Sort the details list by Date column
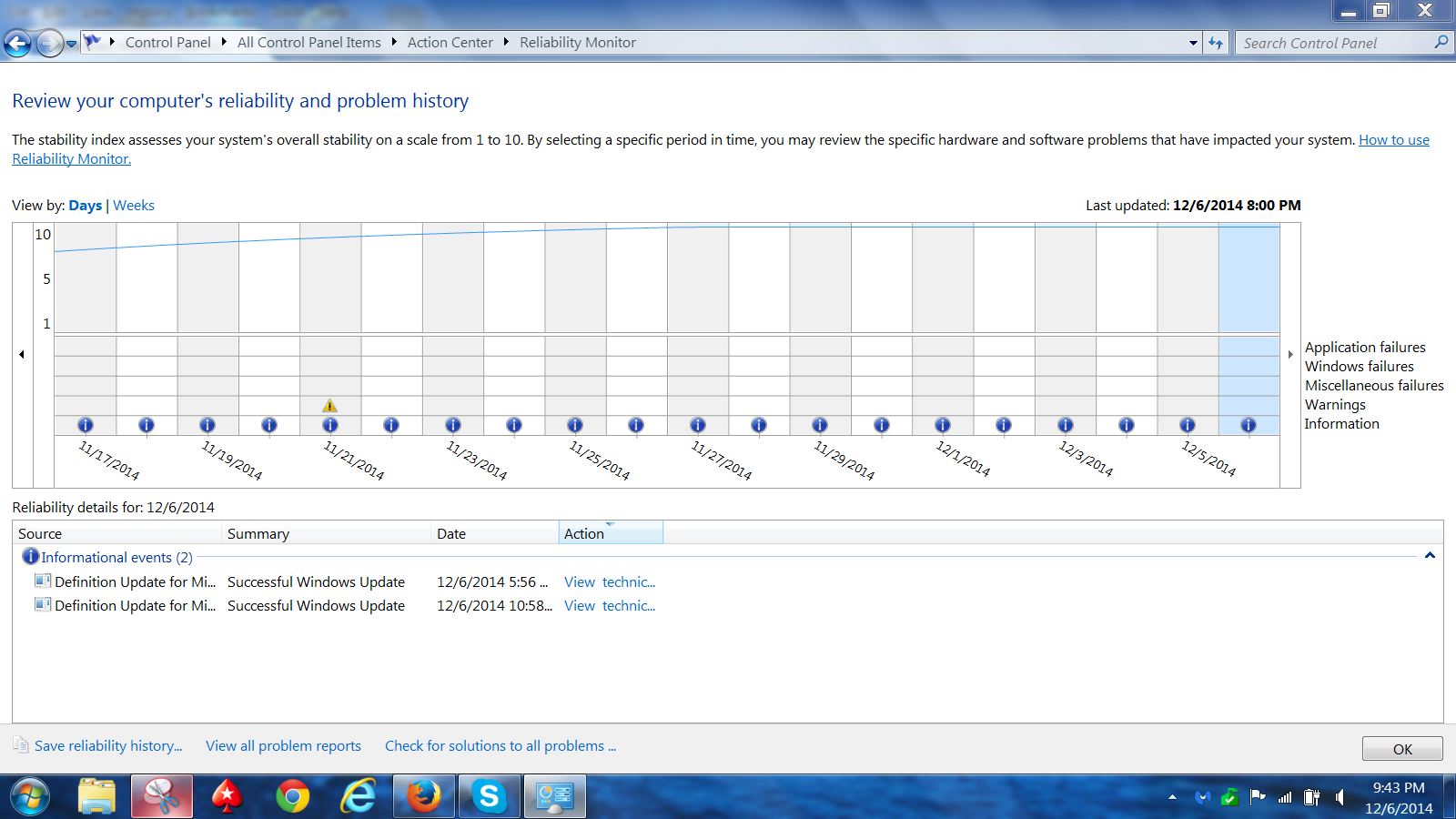1456x819 pixels. point(495,533)
